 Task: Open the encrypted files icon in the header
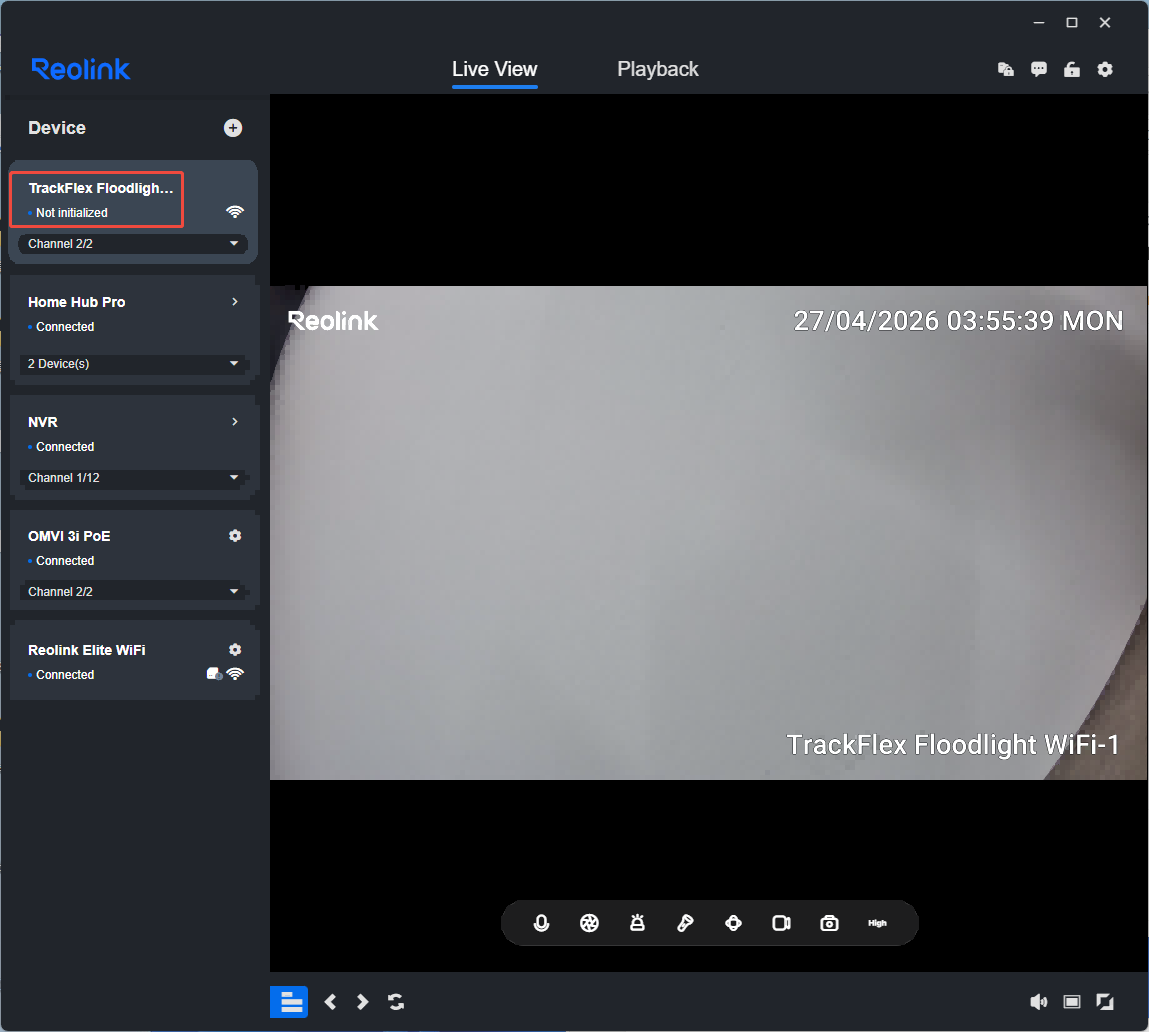(x=1006, y=70)
